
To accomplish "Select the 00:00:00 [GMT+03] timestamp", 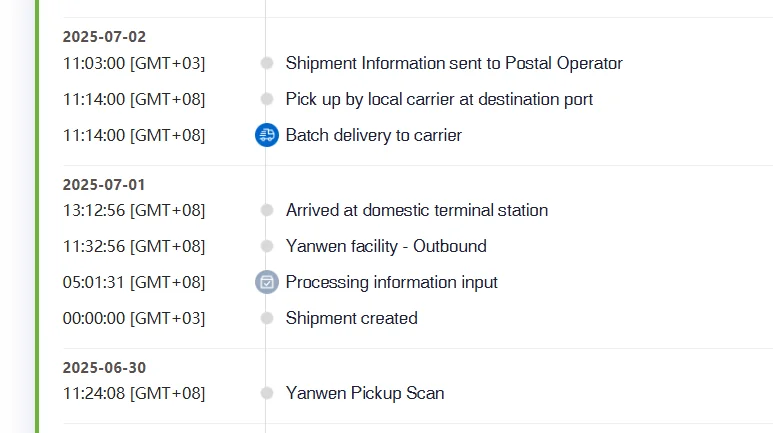I will pyautogui.click(x=133, y=318).
